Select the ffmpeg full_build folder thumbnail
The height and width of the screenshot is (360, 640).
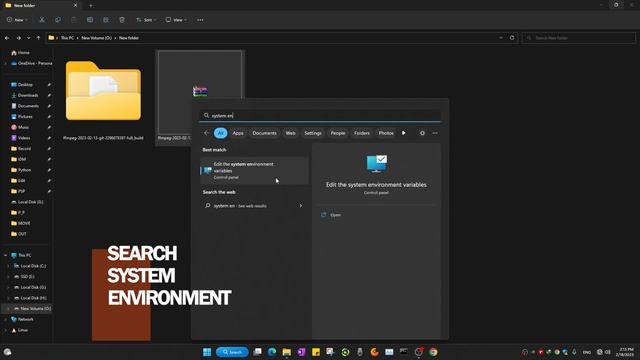(x=103, y=91)
